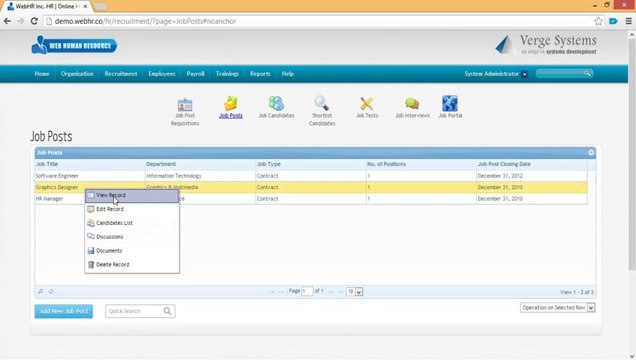Screen dimensions: 636x360
Task: Click December 31, 2012 closing date
Action: pyautogui.click(x=500, y=176)
